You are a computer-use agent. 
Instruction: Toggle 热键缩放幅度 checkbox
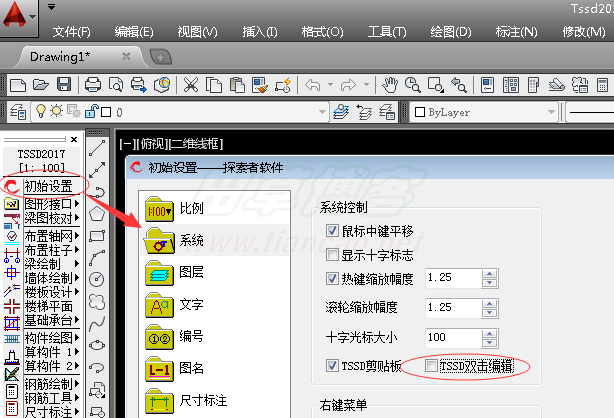[332, 279]
